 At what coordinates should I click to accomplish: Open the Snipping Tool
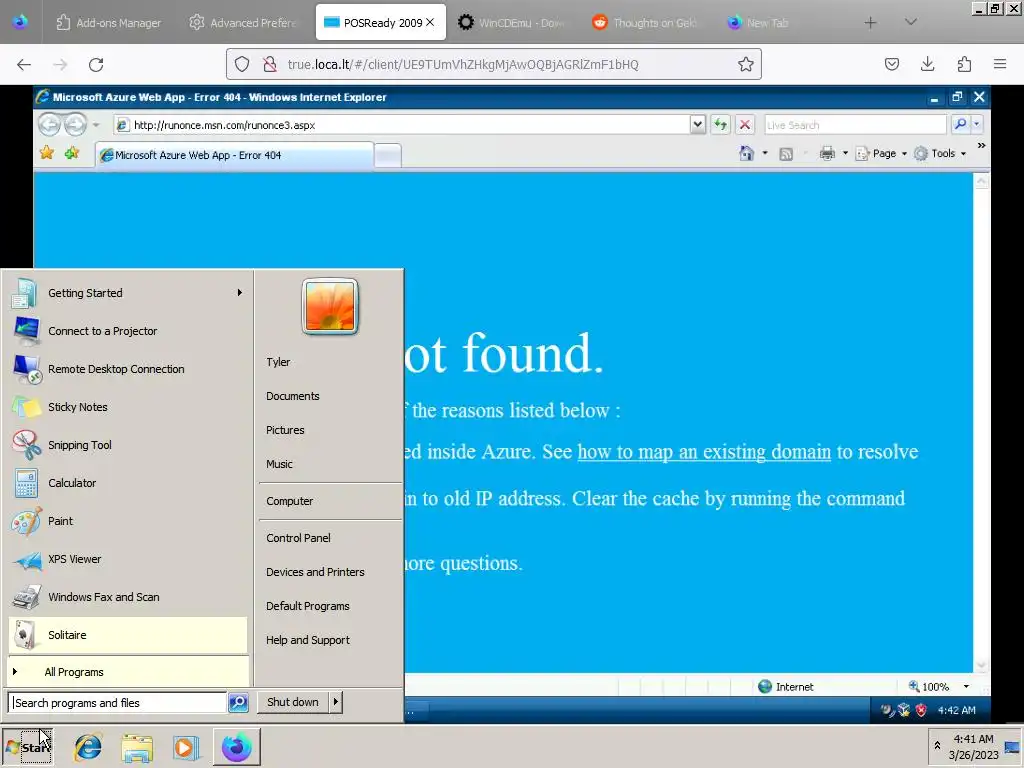pos(128,445)
